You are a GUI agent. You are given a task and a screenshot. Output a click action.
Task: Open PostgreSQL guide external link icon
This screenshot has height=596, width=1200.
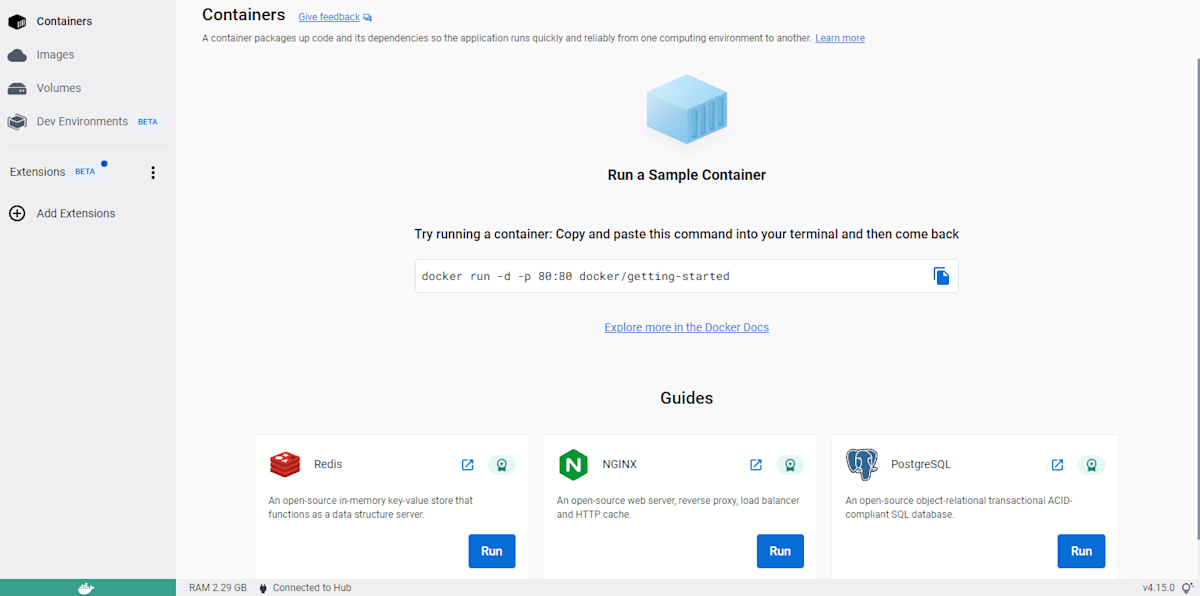point(1057,465)
